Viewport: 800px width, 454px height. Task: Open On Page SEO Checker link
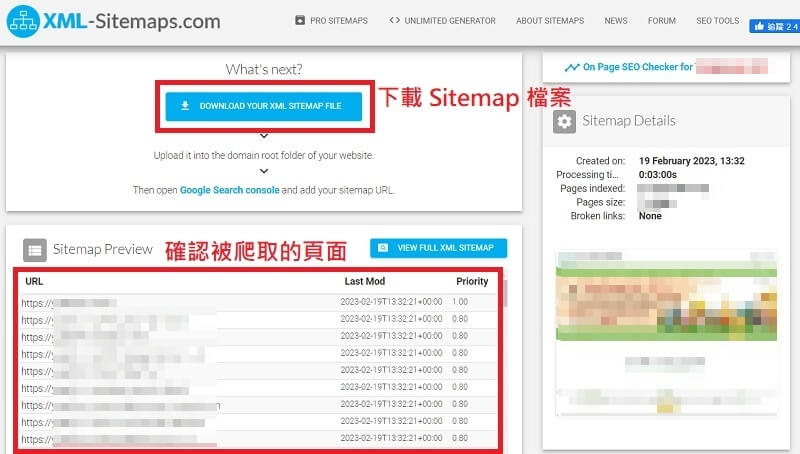point(638,67)
